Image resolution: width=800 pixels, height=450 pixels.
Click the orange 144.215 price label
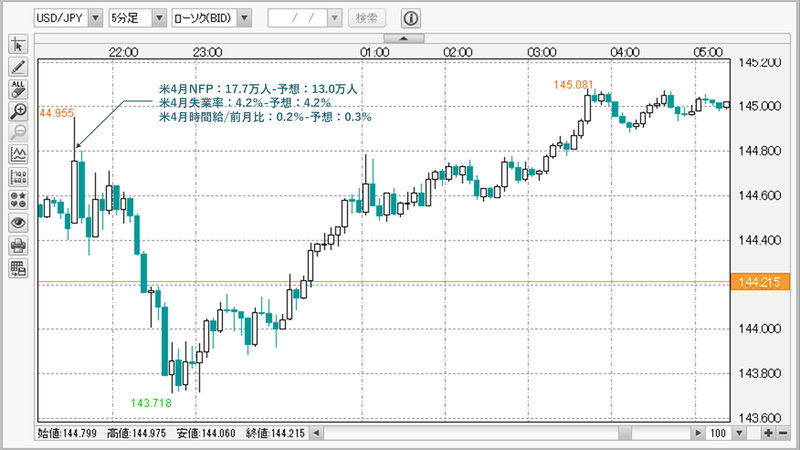pos(760,282)
